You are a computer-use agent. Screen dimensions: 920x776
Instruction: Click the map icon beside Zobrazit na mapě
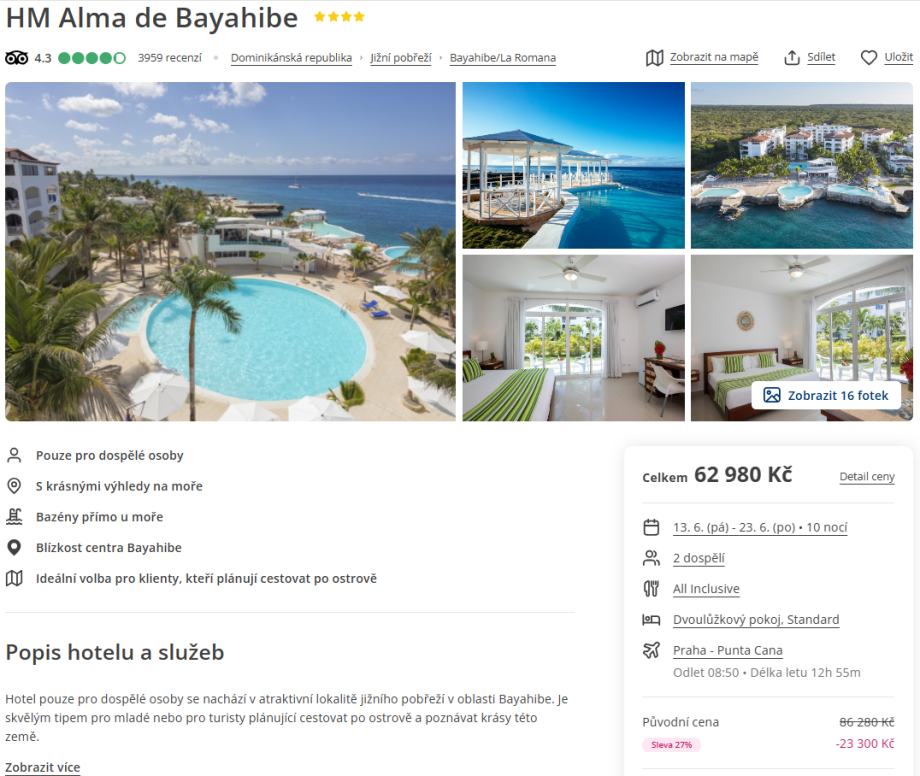point(654,57)
